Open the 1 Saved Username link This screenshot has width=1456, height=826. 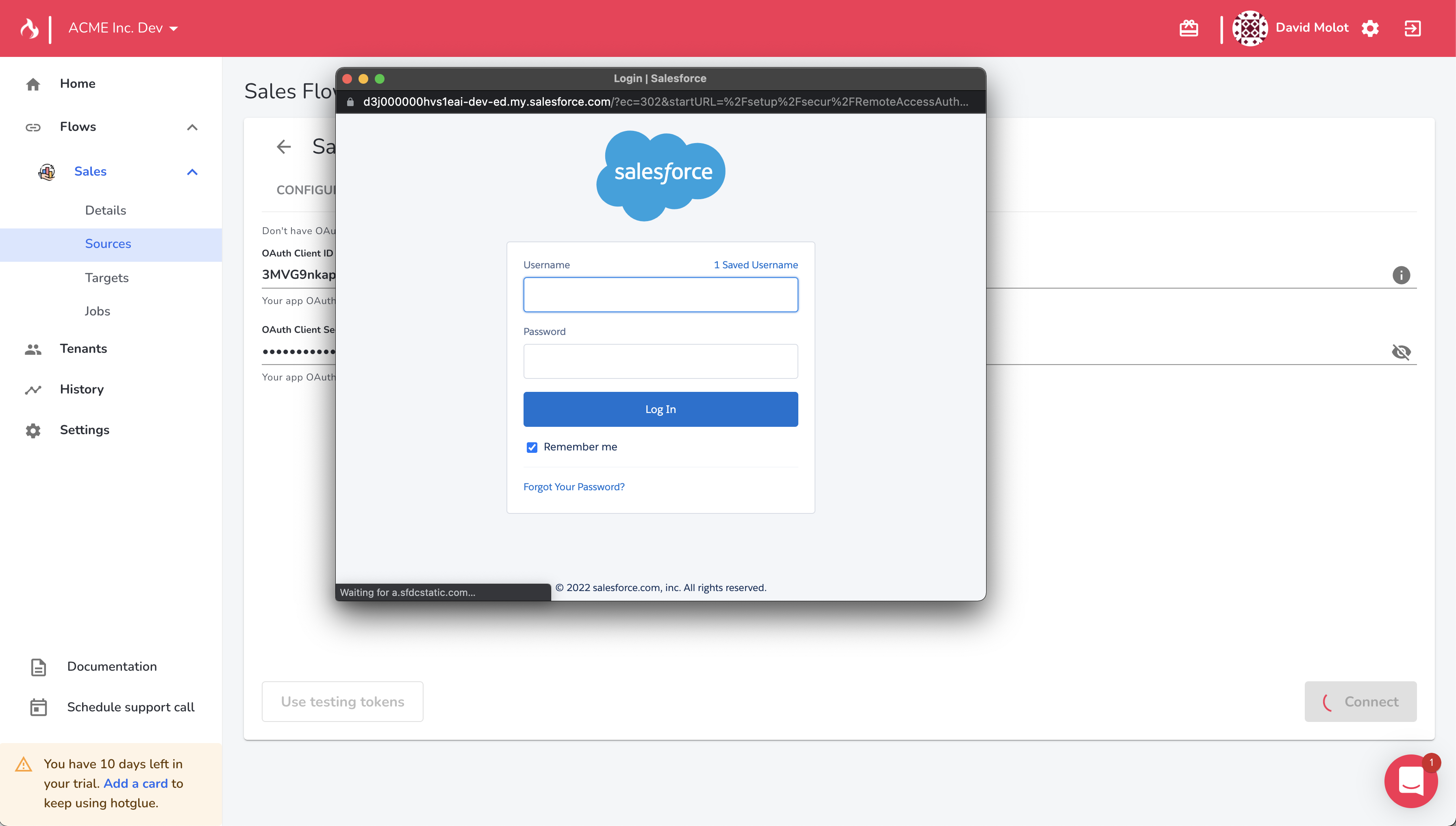[x=756, y=265]
